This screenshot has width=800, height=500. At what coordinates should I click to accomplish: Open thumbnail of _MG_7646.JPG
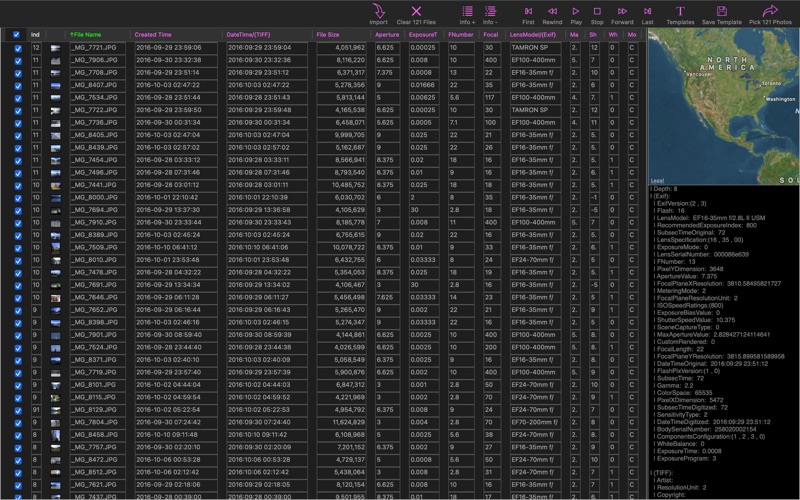pos(56,298)
